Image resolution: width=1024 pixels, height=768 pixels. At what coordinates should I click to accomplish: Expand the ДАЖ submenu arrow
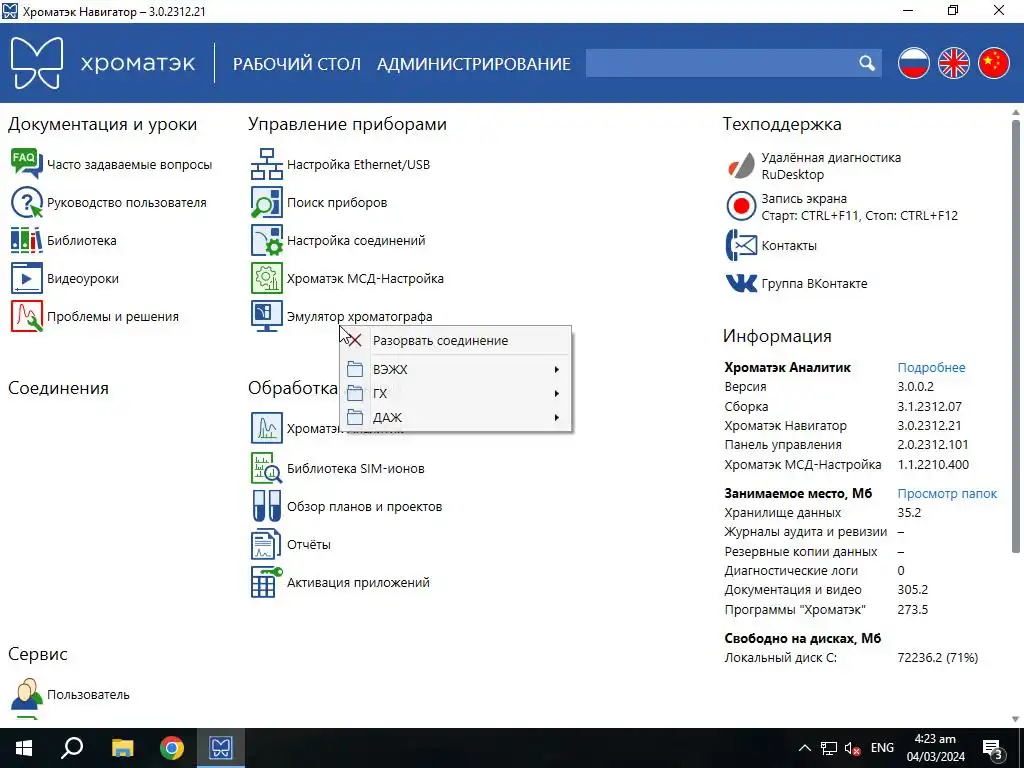coord(556,417)
